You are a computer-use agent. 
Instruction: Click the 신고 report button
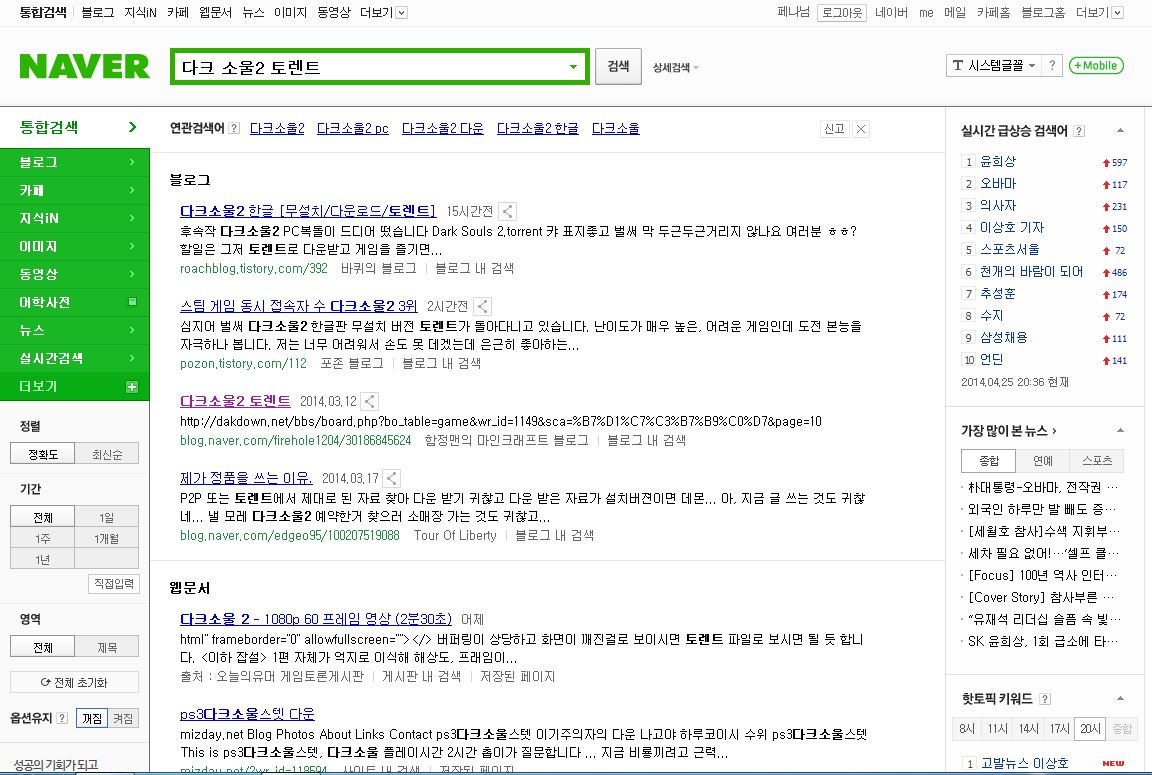click(x=834, y=129)
